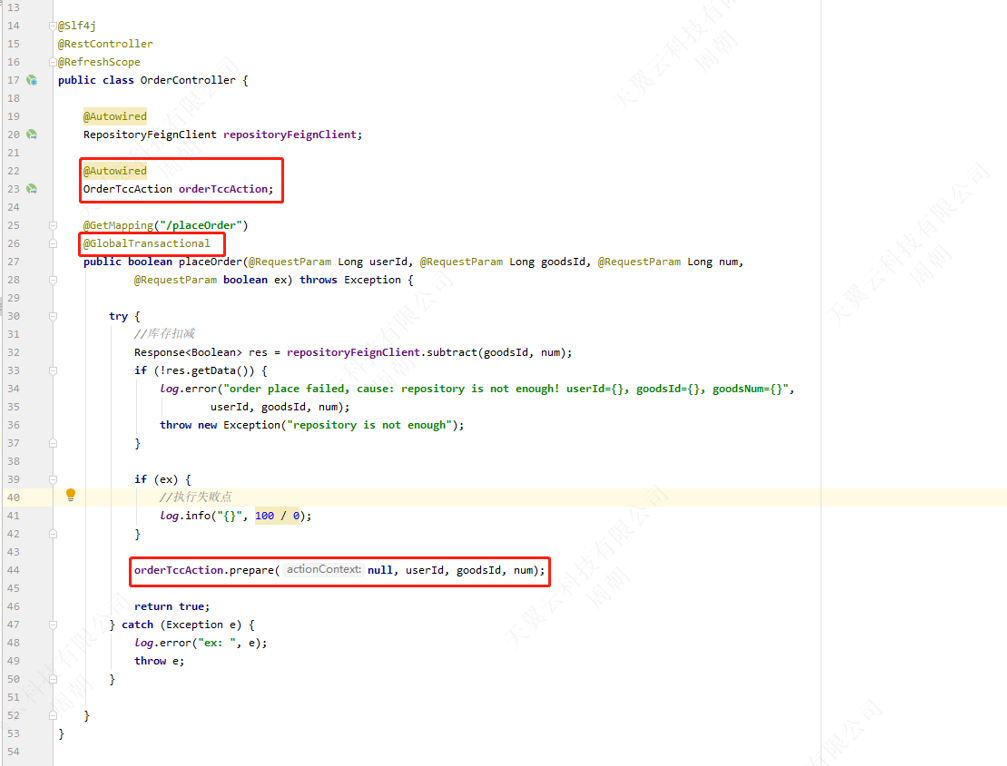Click the @RestController annotation
1007x766 pixels.
pyautogui.click(x=105, y=44)
